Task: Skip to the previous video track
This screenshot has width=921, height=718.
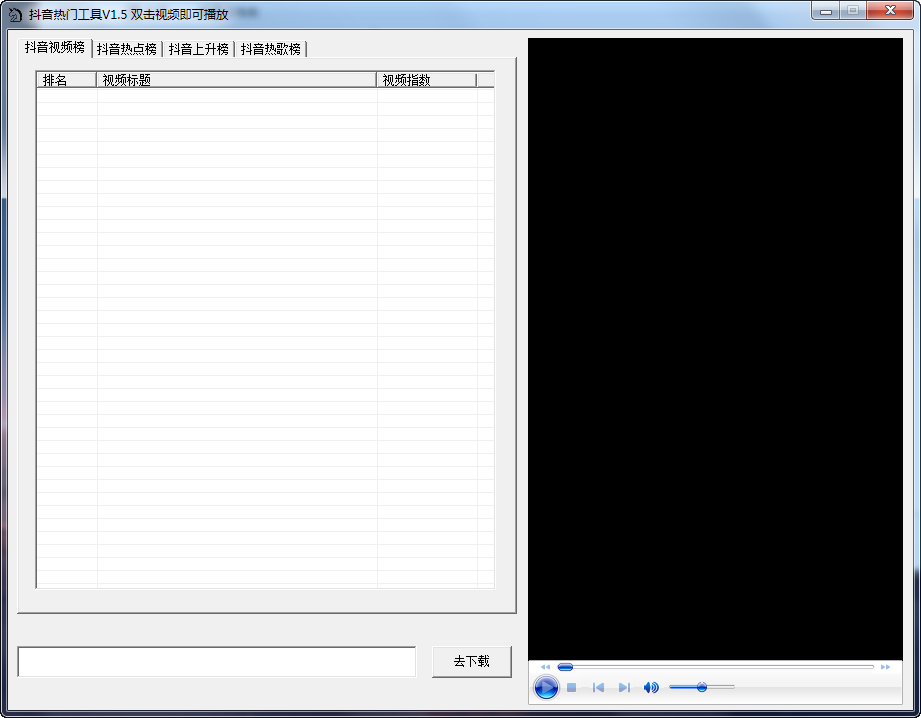Action: tap(598, 687)
